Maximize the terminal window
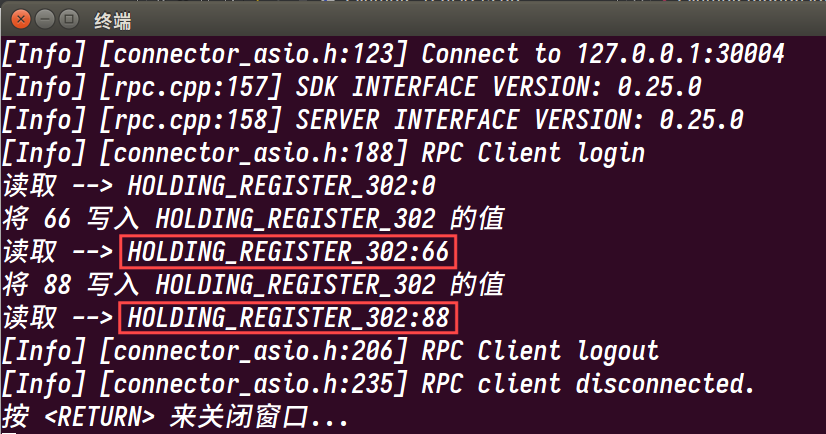The width and height of the screenshot is (826, 434). tap(68, 19)
